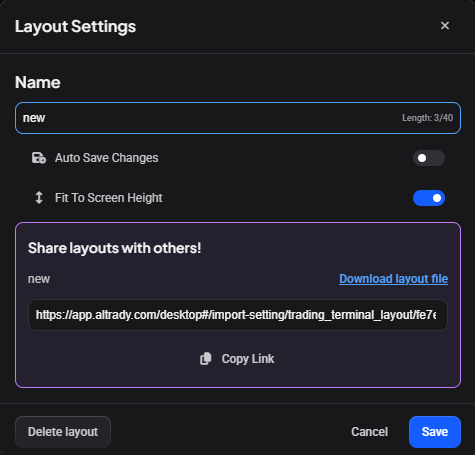Click the copy icon beside Copy Link
This screenshot has height=455, width=475.
pos(206,359)
